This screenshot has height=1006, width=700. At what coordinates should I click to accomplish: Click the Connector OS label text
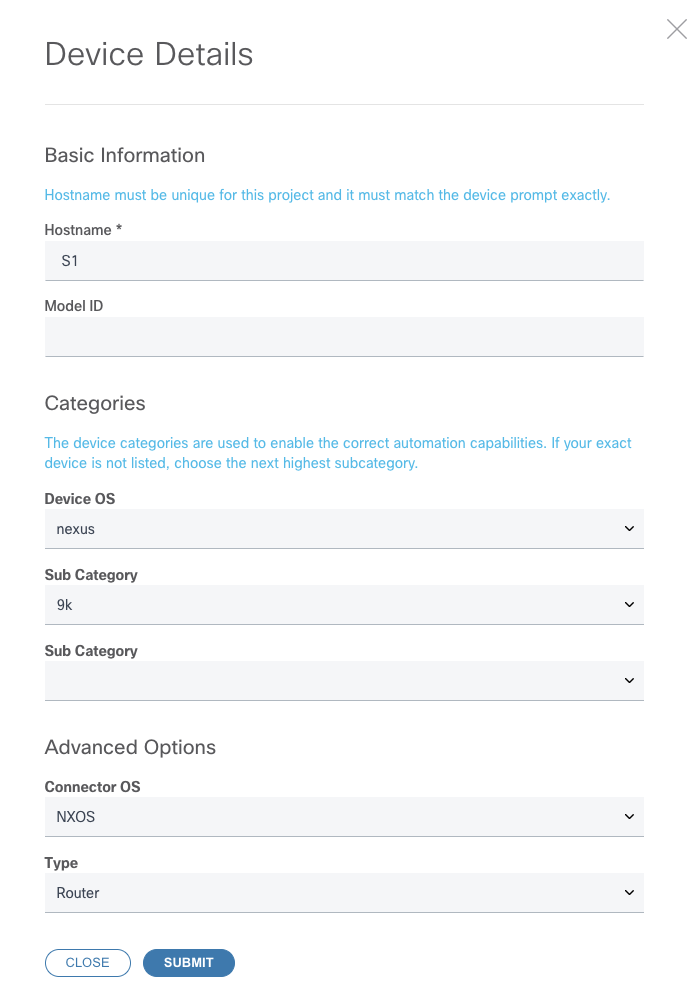click(92, 787)
